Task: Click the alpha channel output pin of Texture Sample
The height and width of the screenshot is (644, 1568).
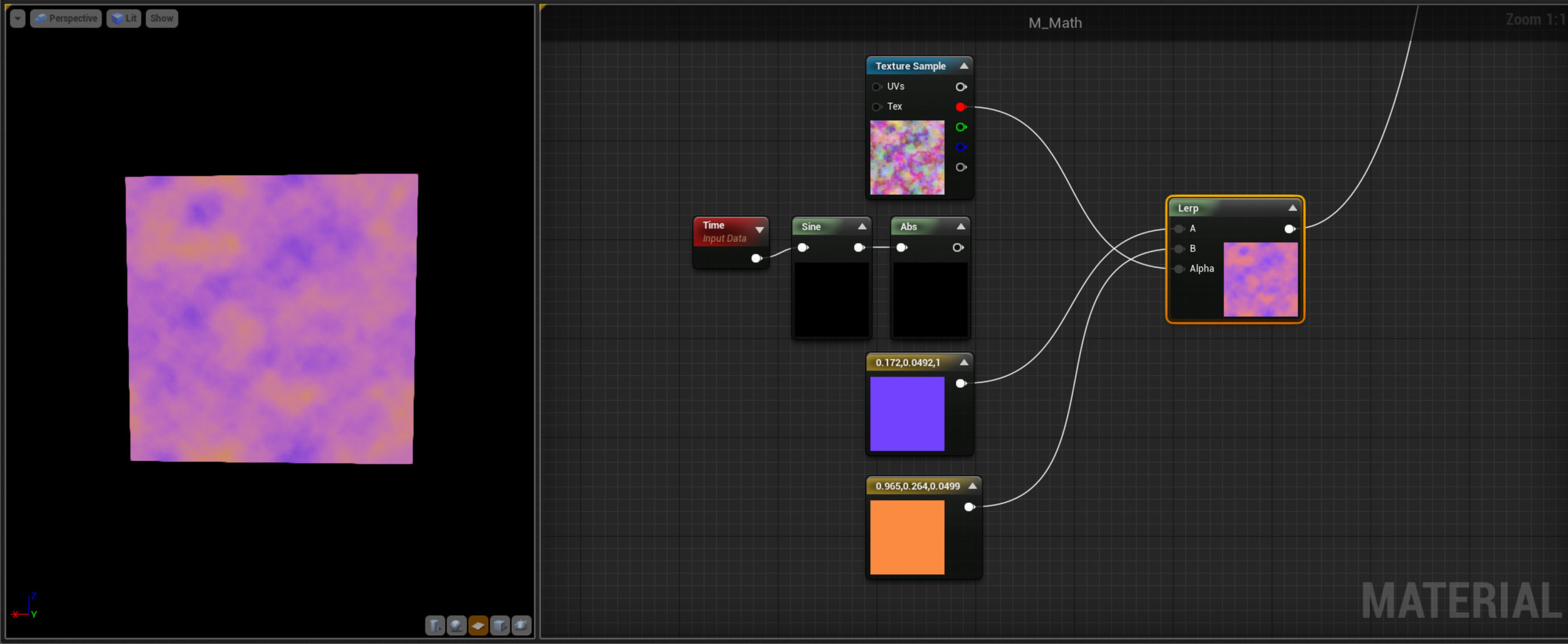Action: point(960,167)
